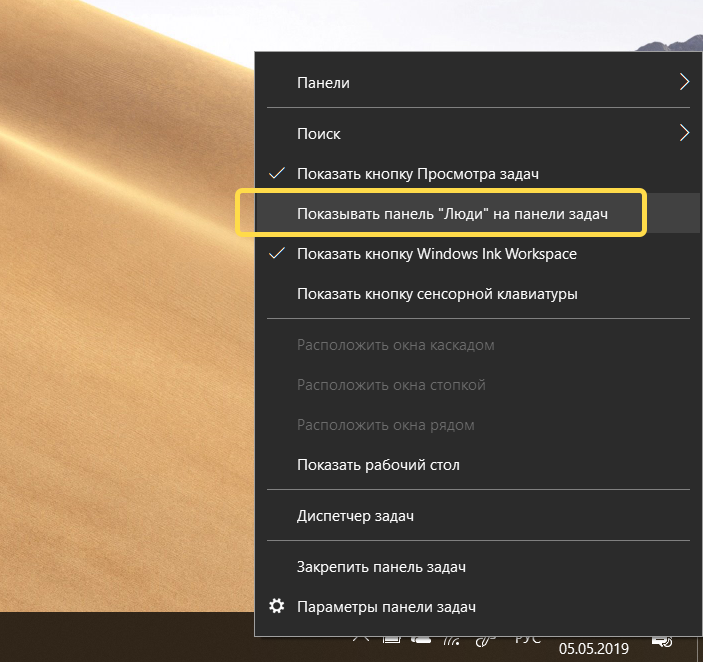Enable Показать кнопку сенсорной клавиатуры
Viewport: 703px width, 662px height.
(437, 294)
